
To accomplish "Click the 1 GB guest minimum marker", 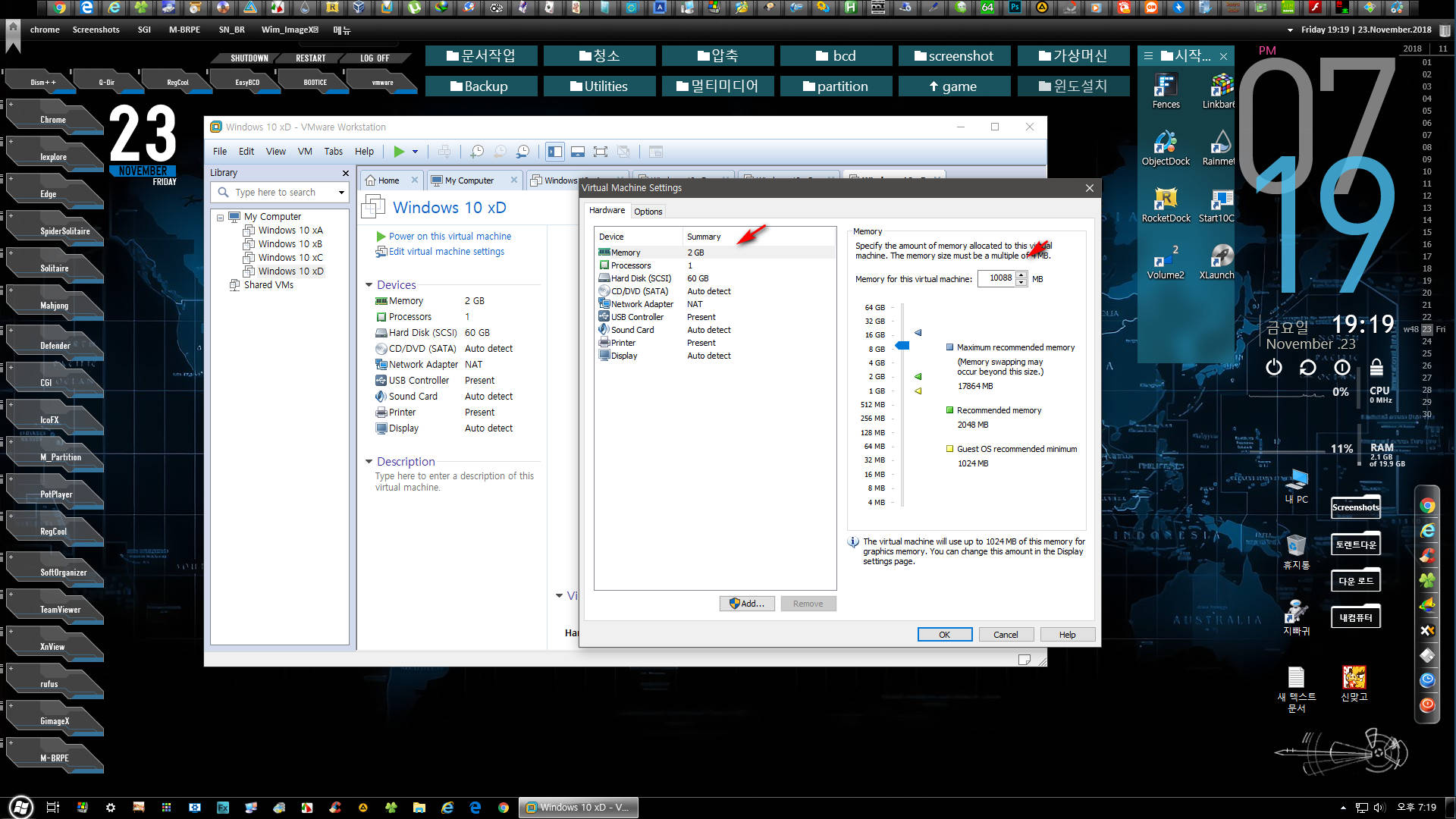I will click(918, 391).
